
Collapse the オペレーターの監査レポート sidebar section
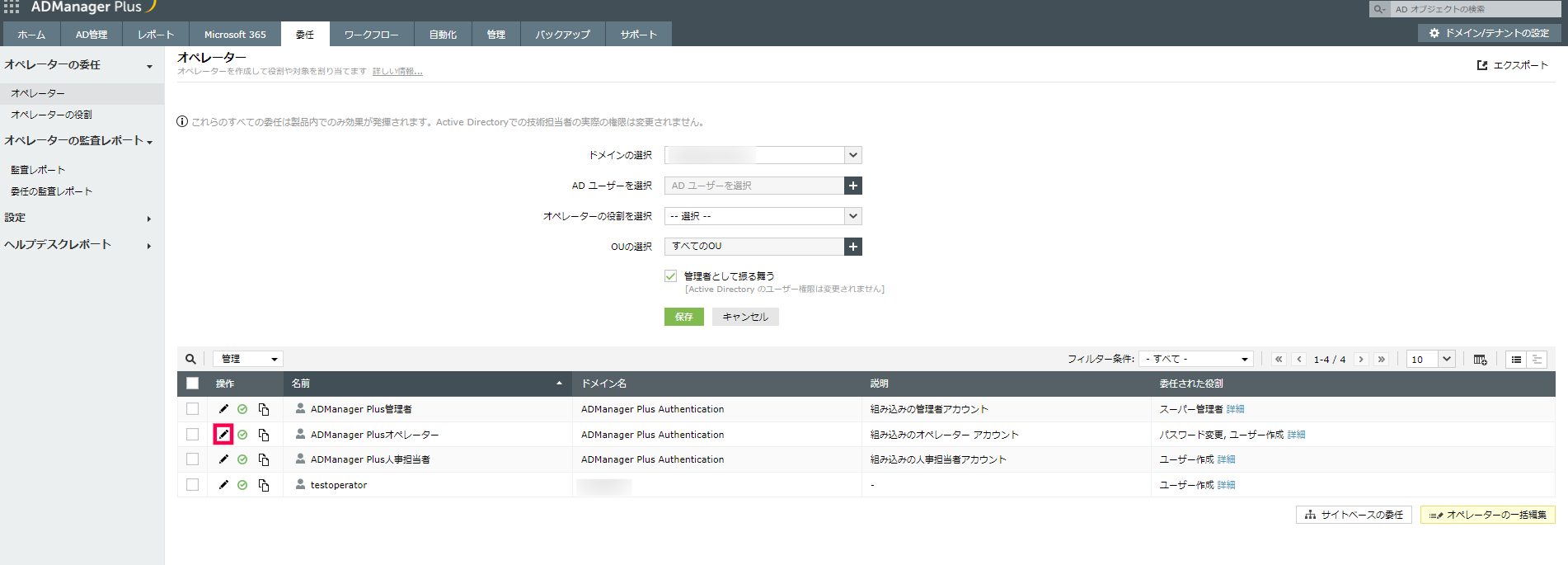[x=149, y=142]
